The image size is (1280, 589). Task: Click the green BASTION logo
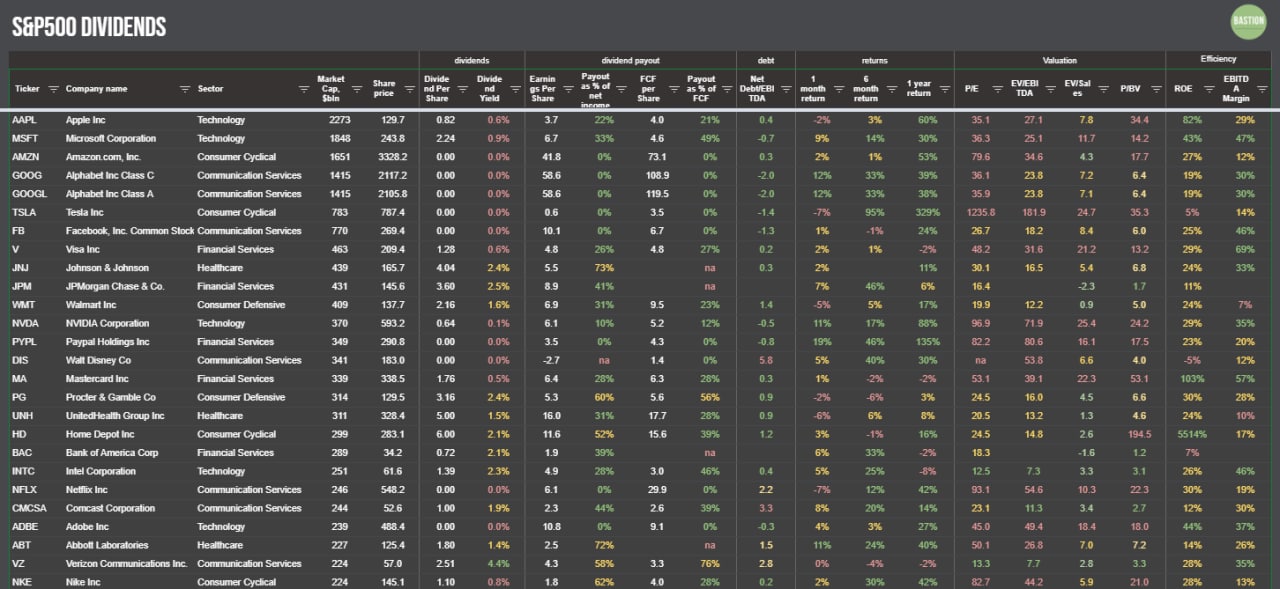1248,22
